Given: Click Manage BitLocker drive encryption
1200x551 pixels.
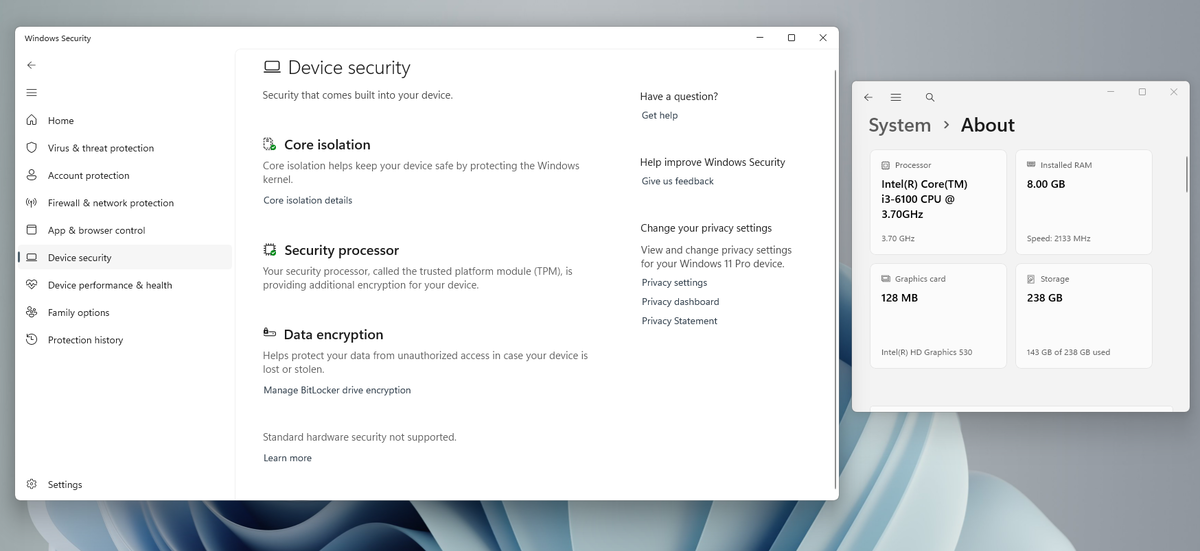Looking at the screenshot, I should click(337, 390).
